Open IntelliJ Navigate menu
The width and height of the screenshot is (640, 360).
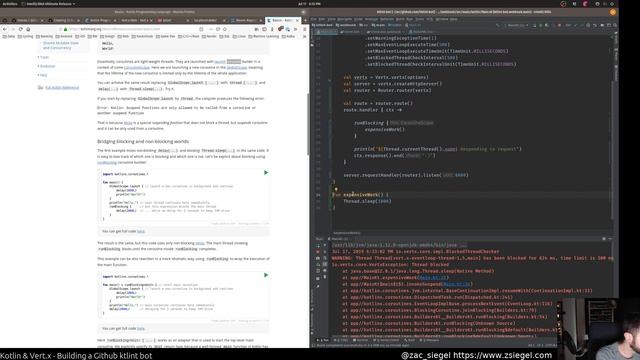click(x=344, y=19)
